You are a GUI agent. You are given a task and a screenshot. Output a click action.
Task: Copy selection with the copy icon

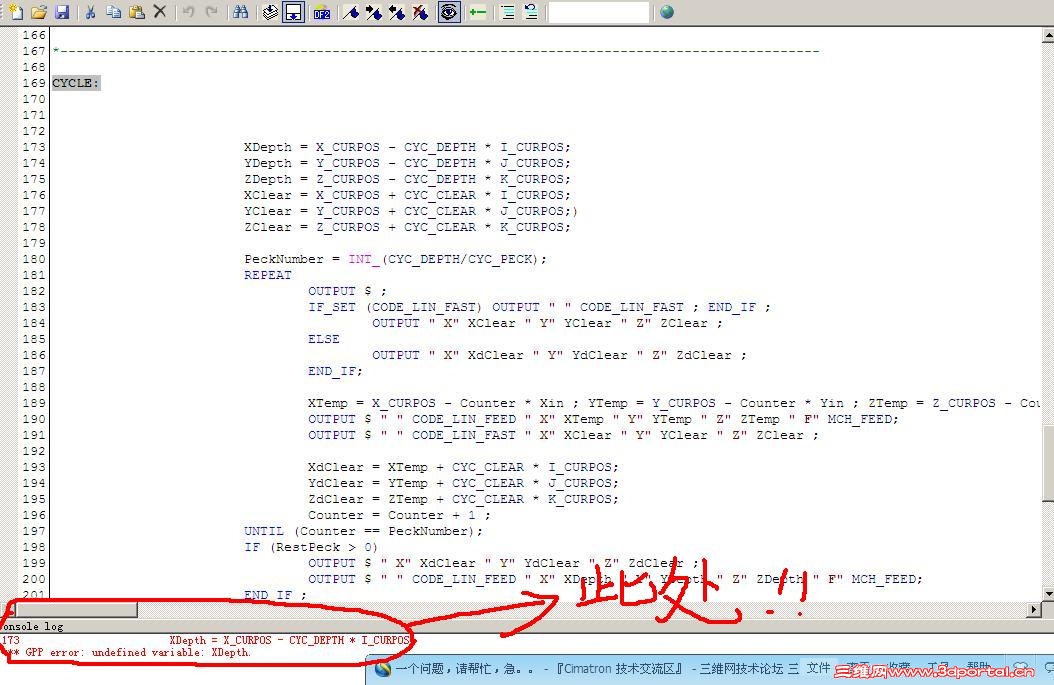point(114,12)
